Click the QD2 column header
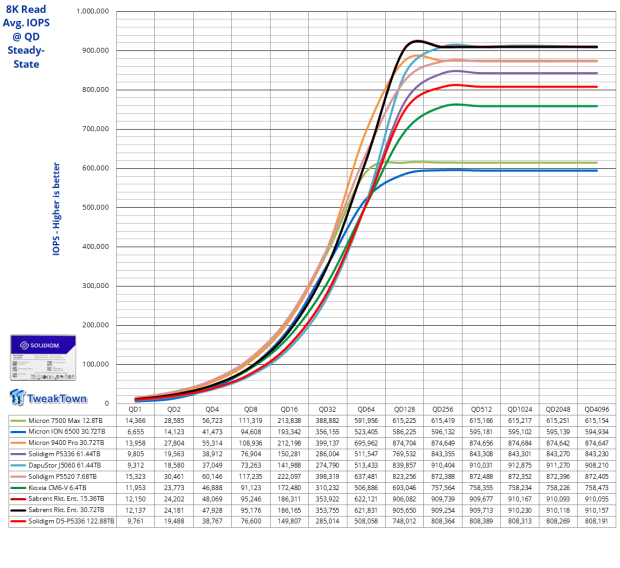Image resolution: width=620 pixels, height=568 pixels. point(174,409)
